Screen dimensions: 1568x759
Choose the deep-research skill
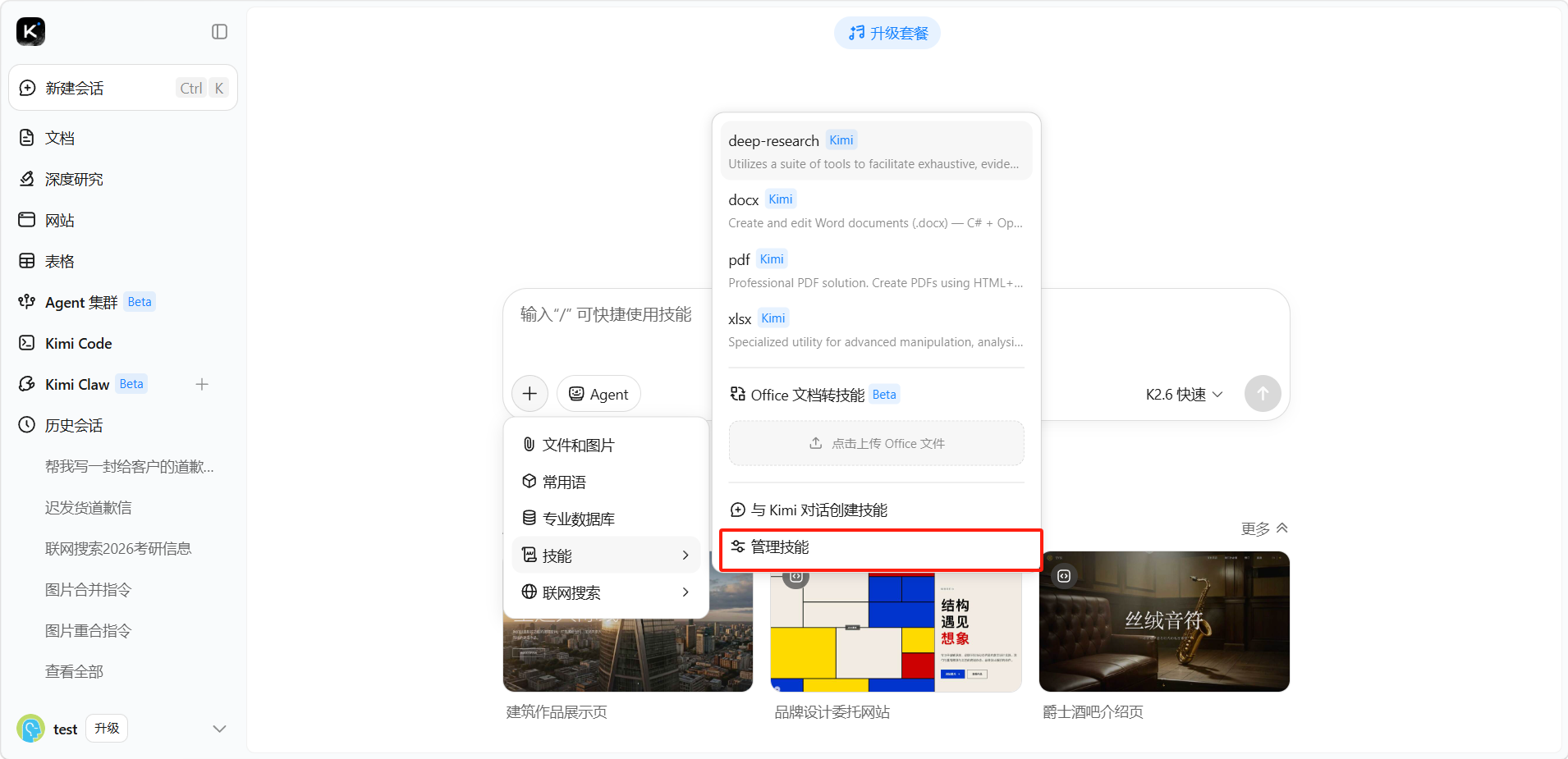[x=876, y=151]
